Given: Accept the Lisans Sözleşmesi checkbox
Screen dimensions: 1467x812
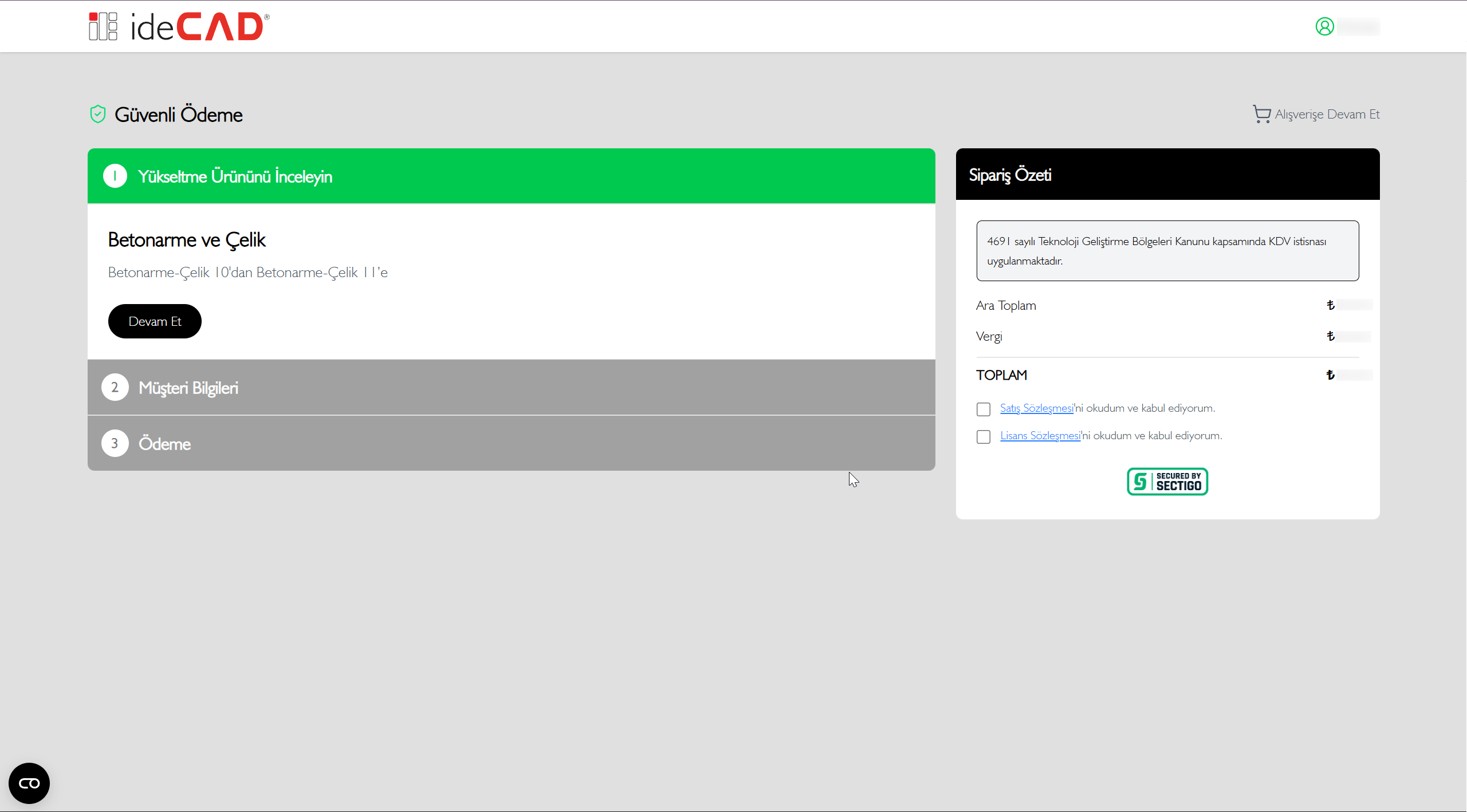Looking at the screenshot, I should pyautogui.click(x=984, y=436).
